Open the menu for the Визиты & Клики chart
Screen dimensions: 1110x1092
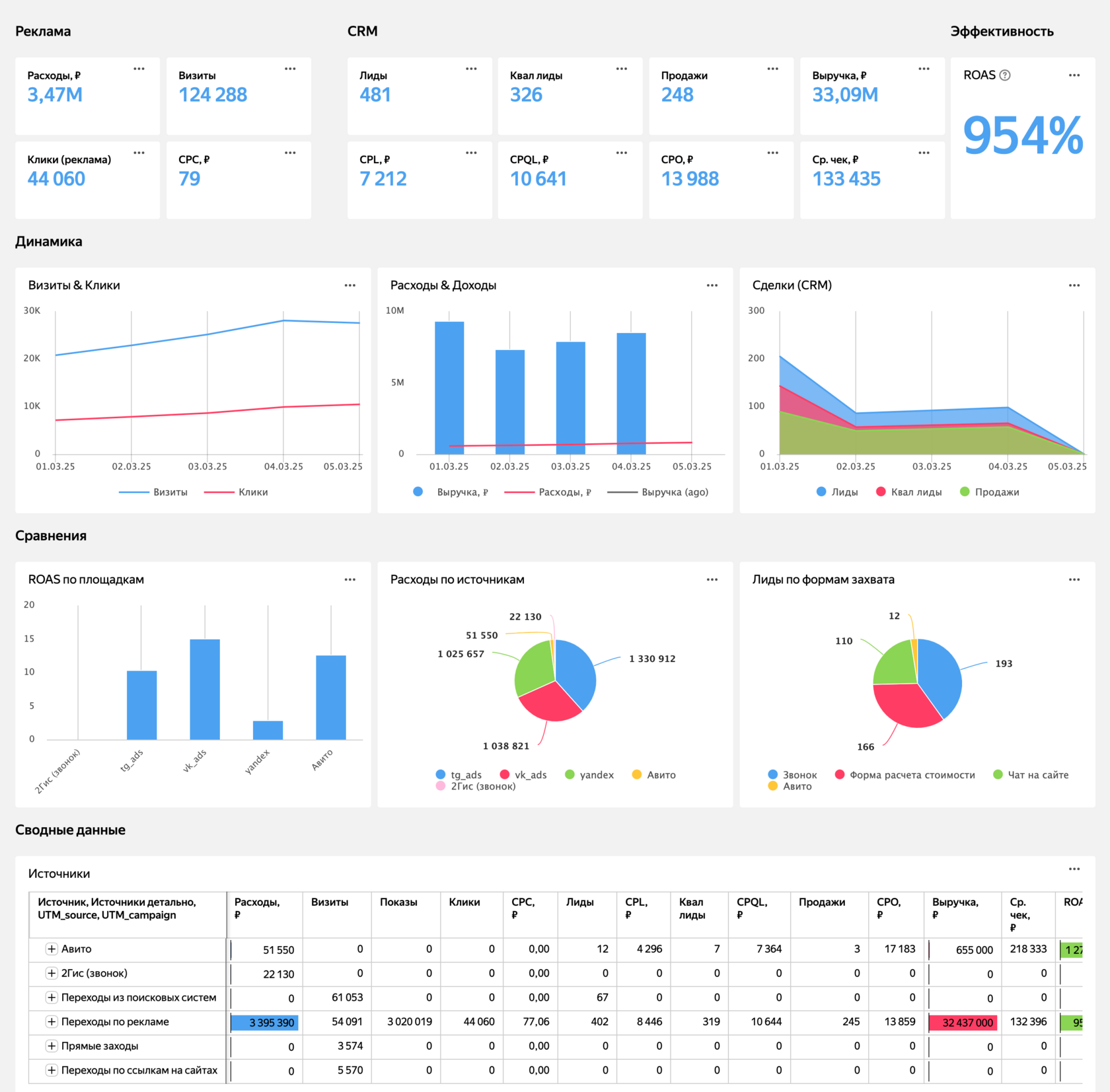[350, 285]
